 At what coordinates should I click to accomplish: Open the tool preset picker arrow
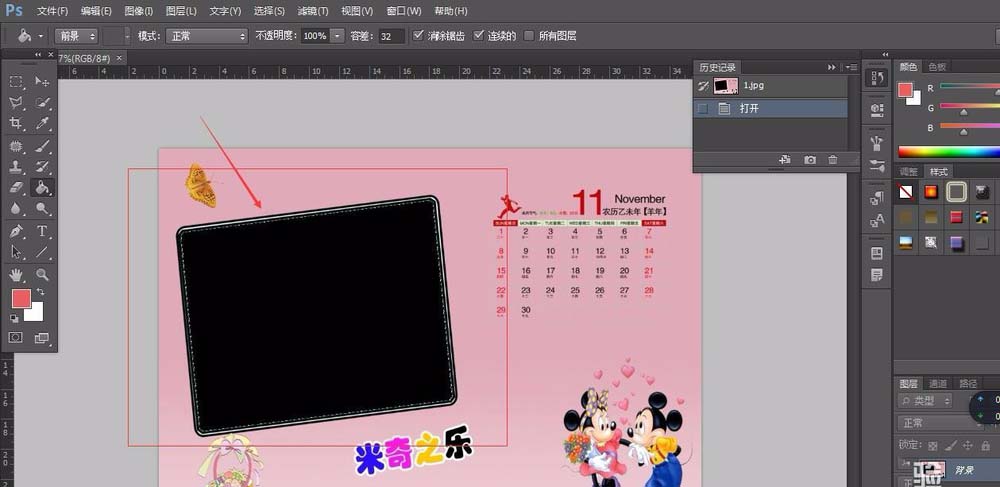click(x=41, y=36)
